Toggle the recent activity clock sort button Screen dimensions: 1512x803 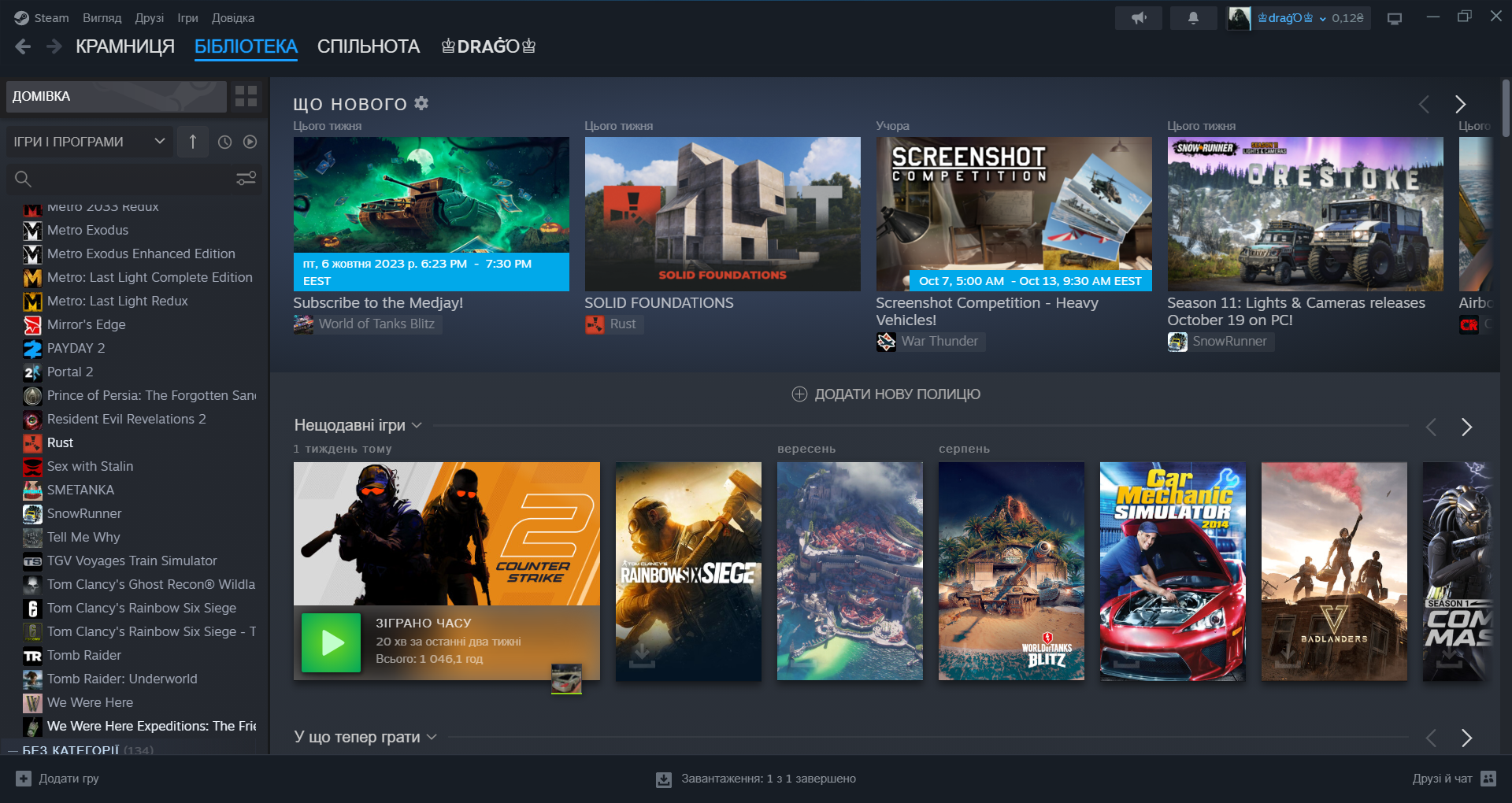[x=224, y=142]
